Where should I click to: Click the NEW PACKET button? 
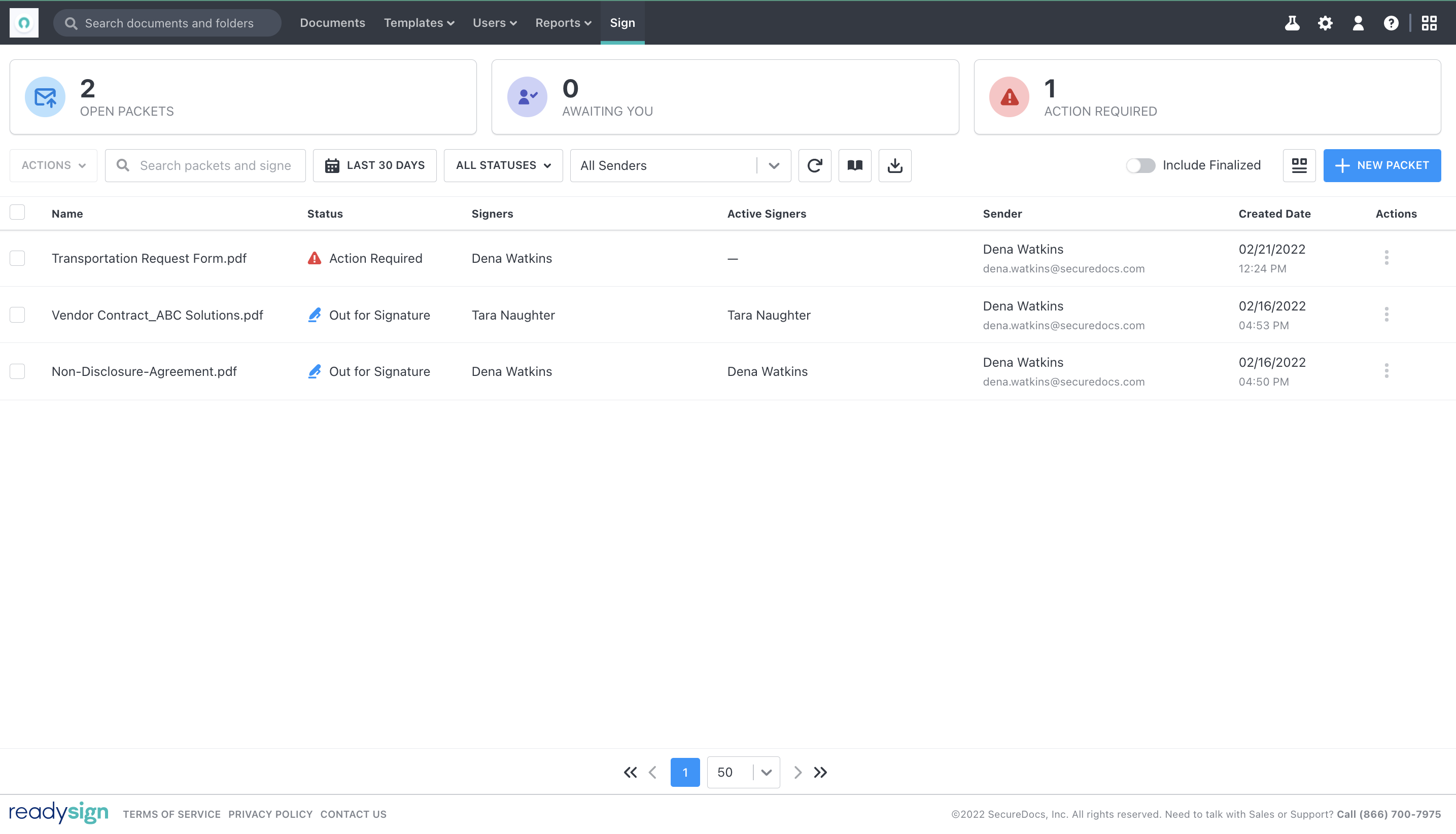1382,165
